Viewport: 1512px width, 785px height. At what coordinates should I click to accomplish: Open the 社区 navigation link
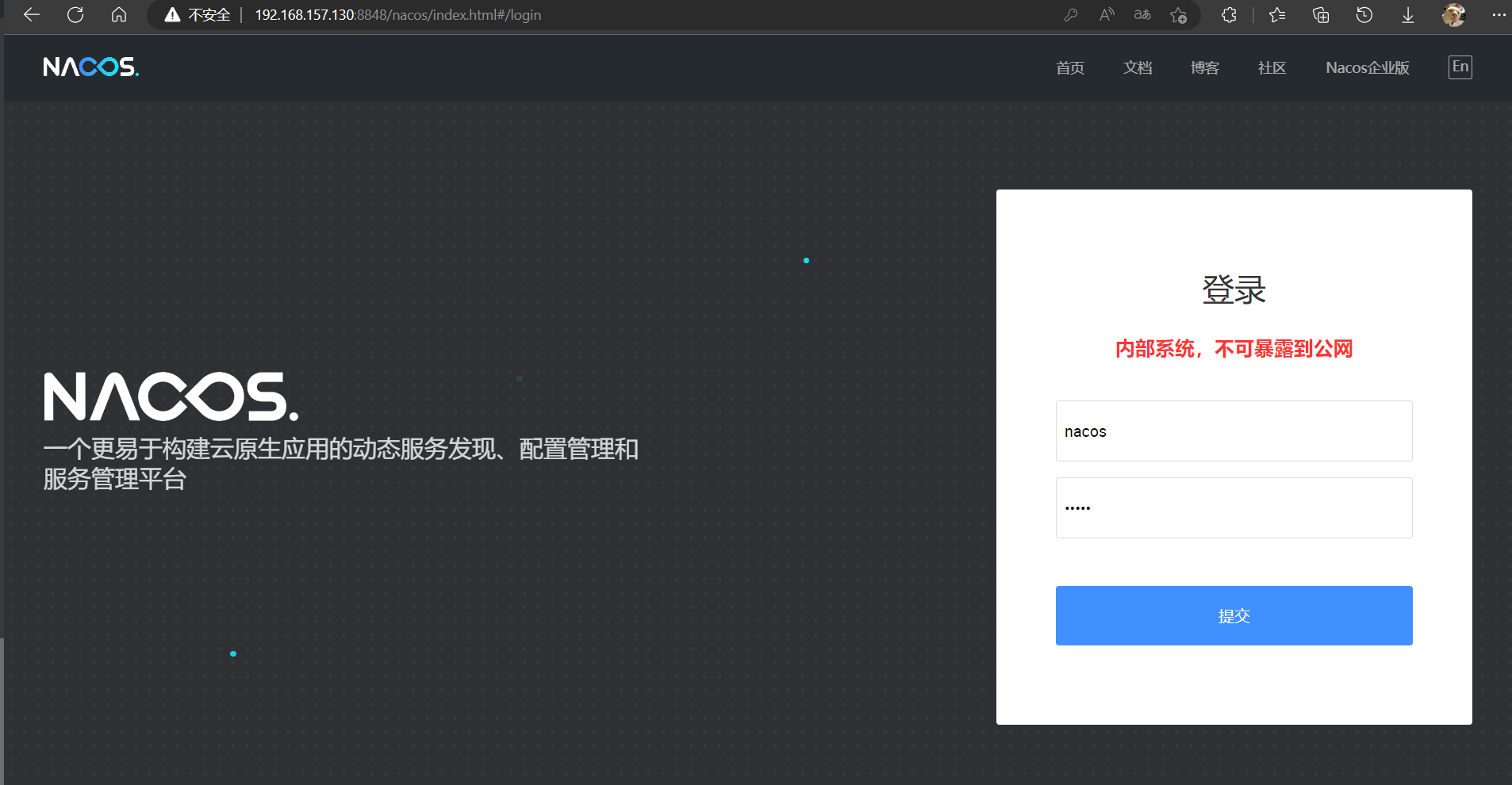[1272, 68]
